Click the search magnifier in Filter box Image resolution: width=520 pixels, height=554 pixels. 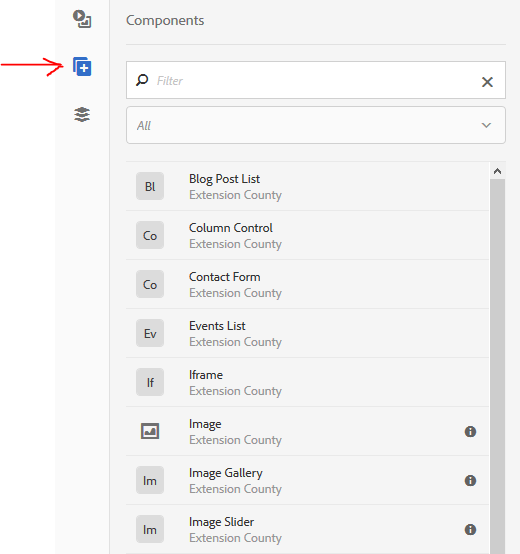click(x=142, y=80)
